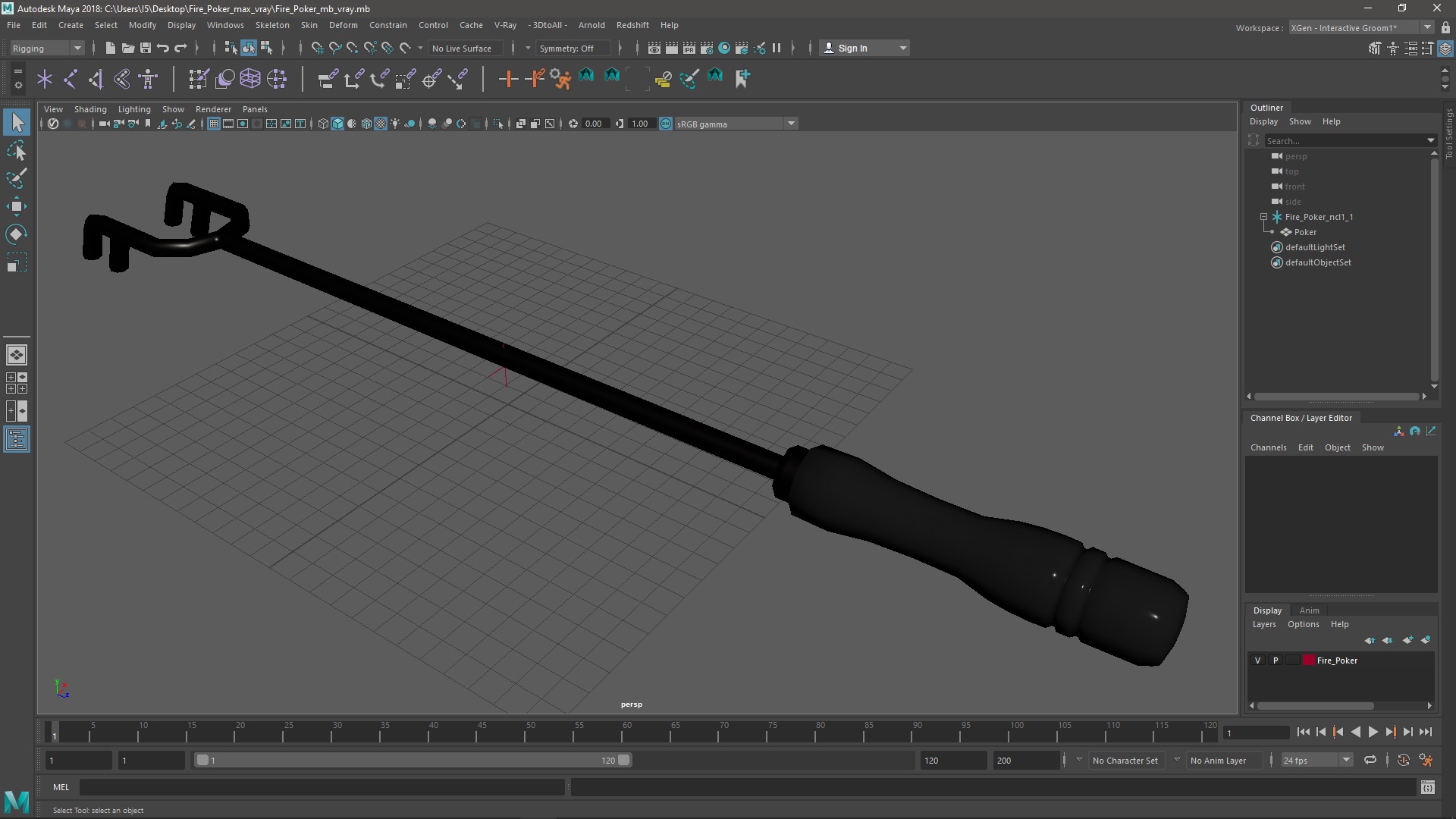The image size is (1456, 819).
Task: Click the Create Joints shelf icon
Action: tap(71, 79)
